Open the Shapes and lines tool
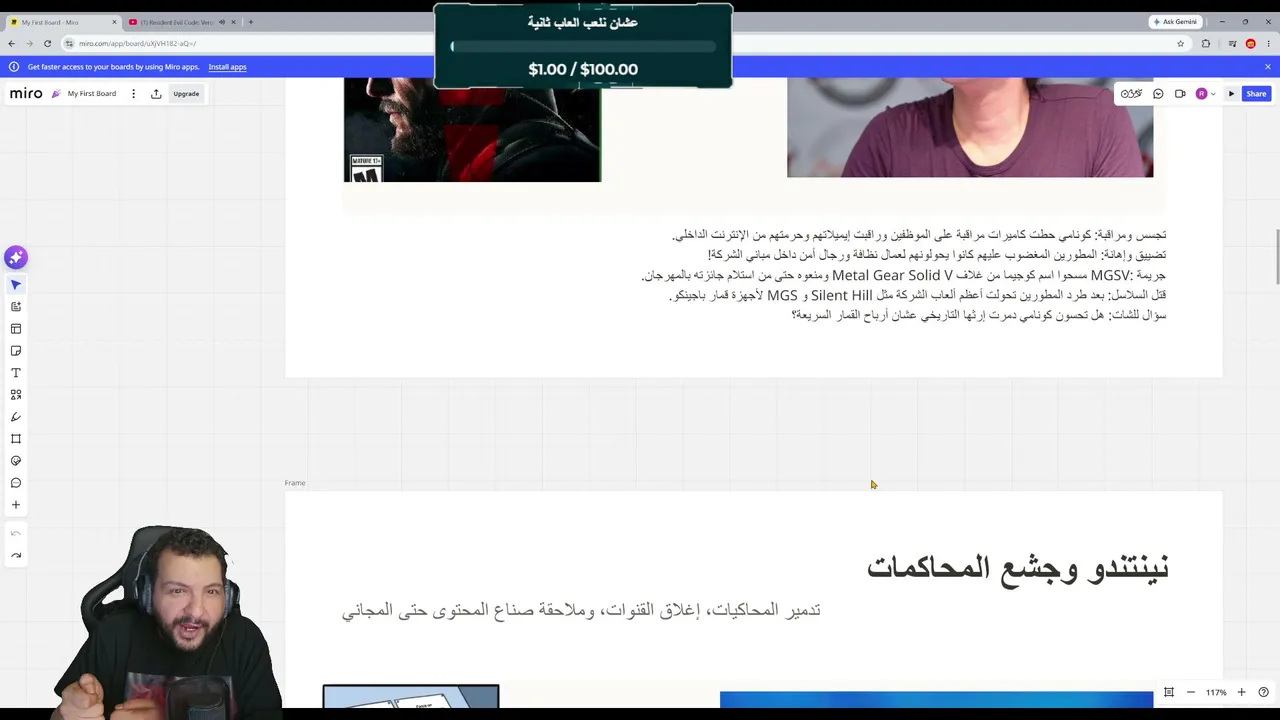Screen dimensions: 1280x720 click(16, 395)
